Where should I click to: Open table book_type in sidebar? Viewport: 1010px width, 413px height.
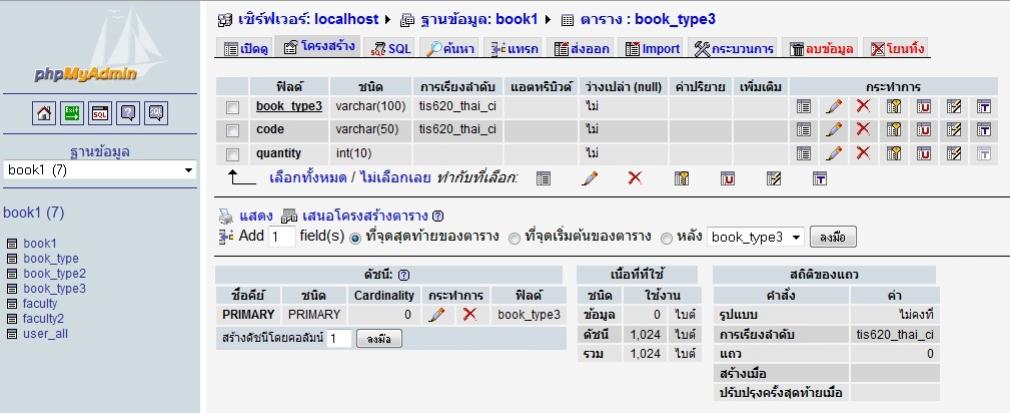[x=51, y=258]
